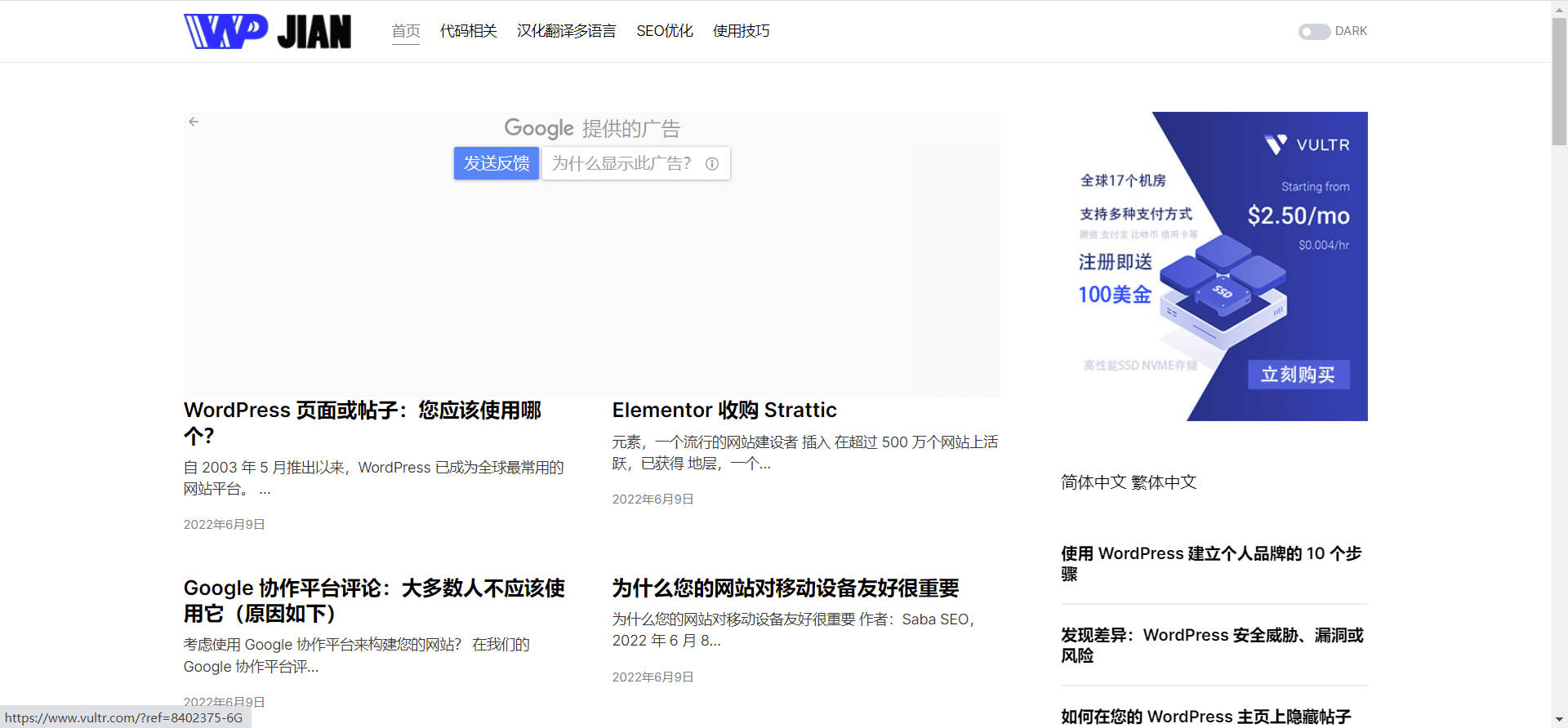Click the 立刻购买 button in the Vultr ad

point(1298,375)
